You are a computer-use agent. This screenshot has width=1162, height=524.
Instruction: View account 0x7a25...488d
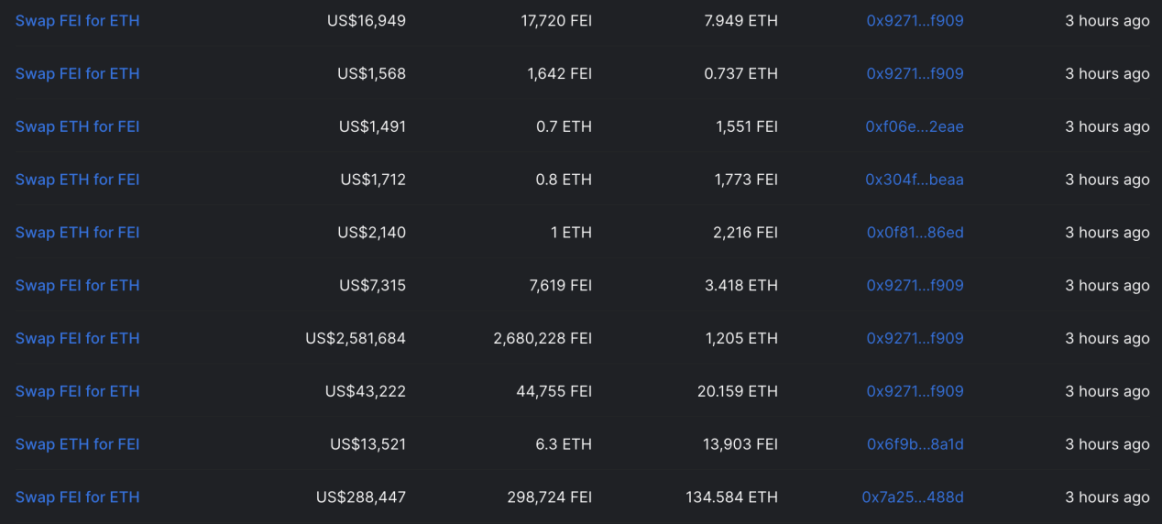(913, 497)
